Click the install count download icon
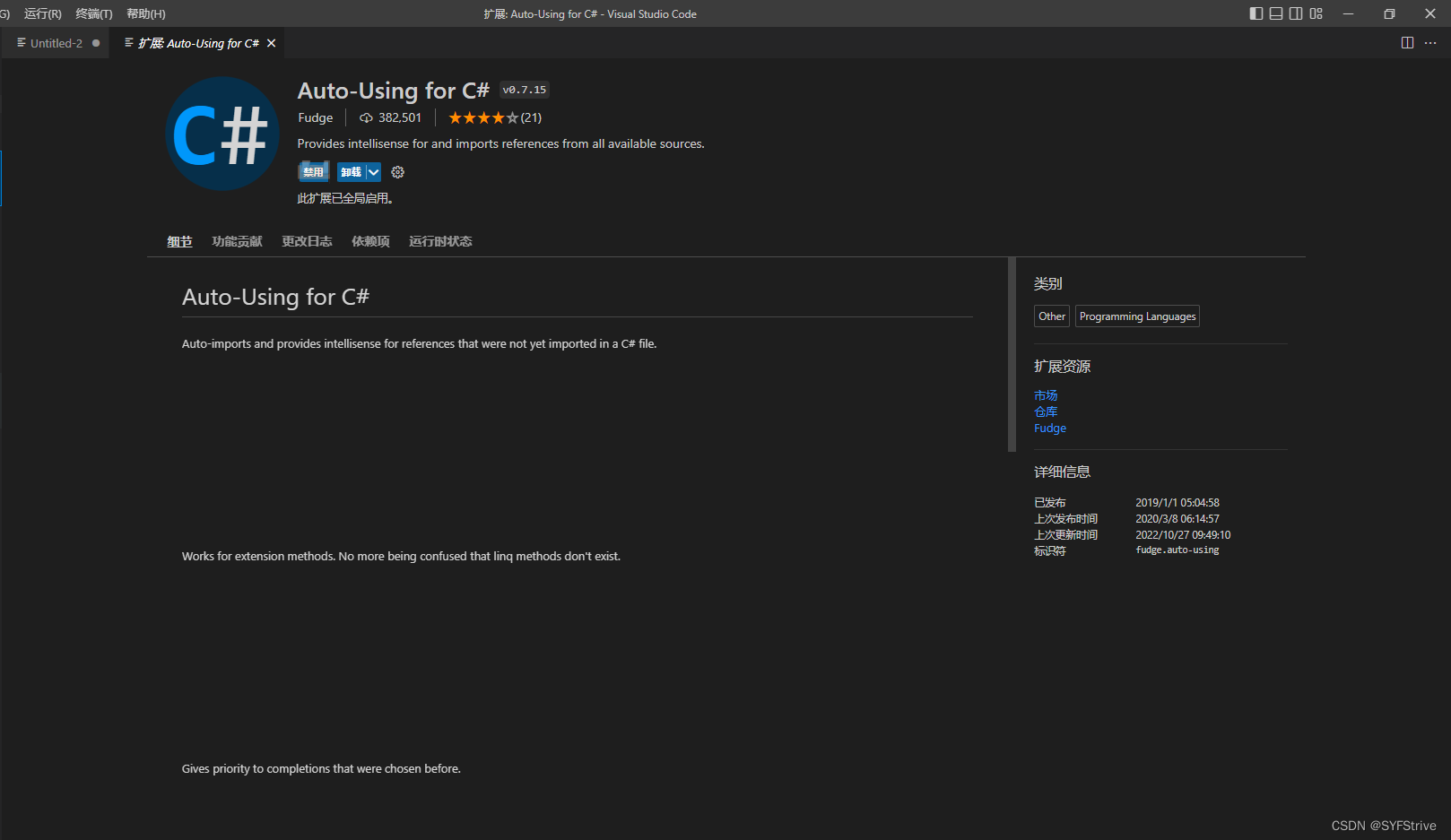 pyautogui.click(x=366, y=117)
